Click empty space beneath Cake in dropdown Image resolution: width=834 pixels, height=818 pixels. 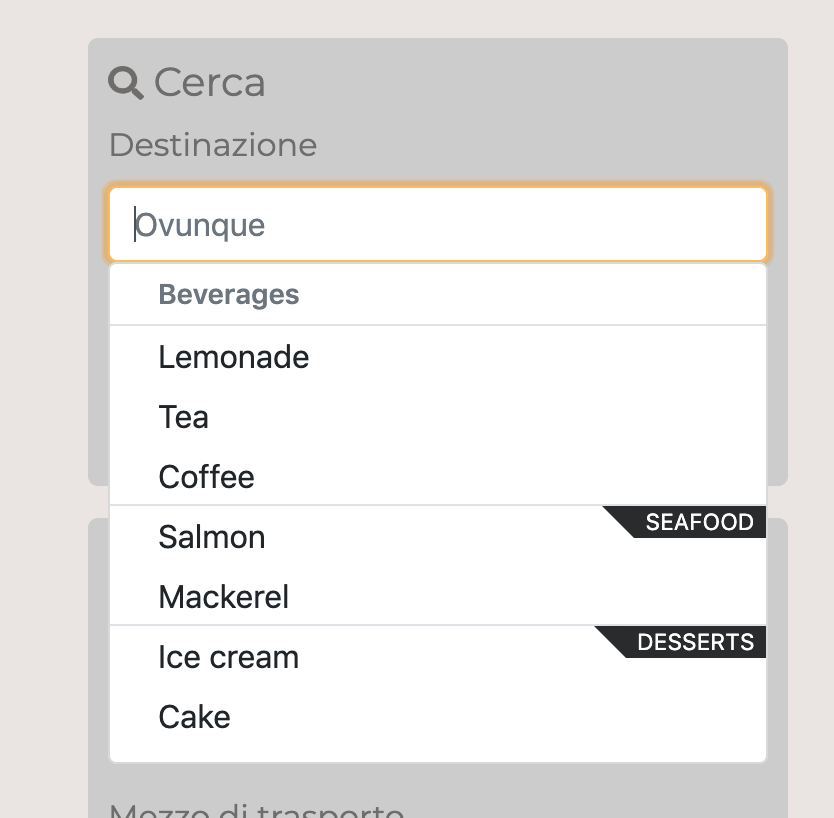coord(438,750)
